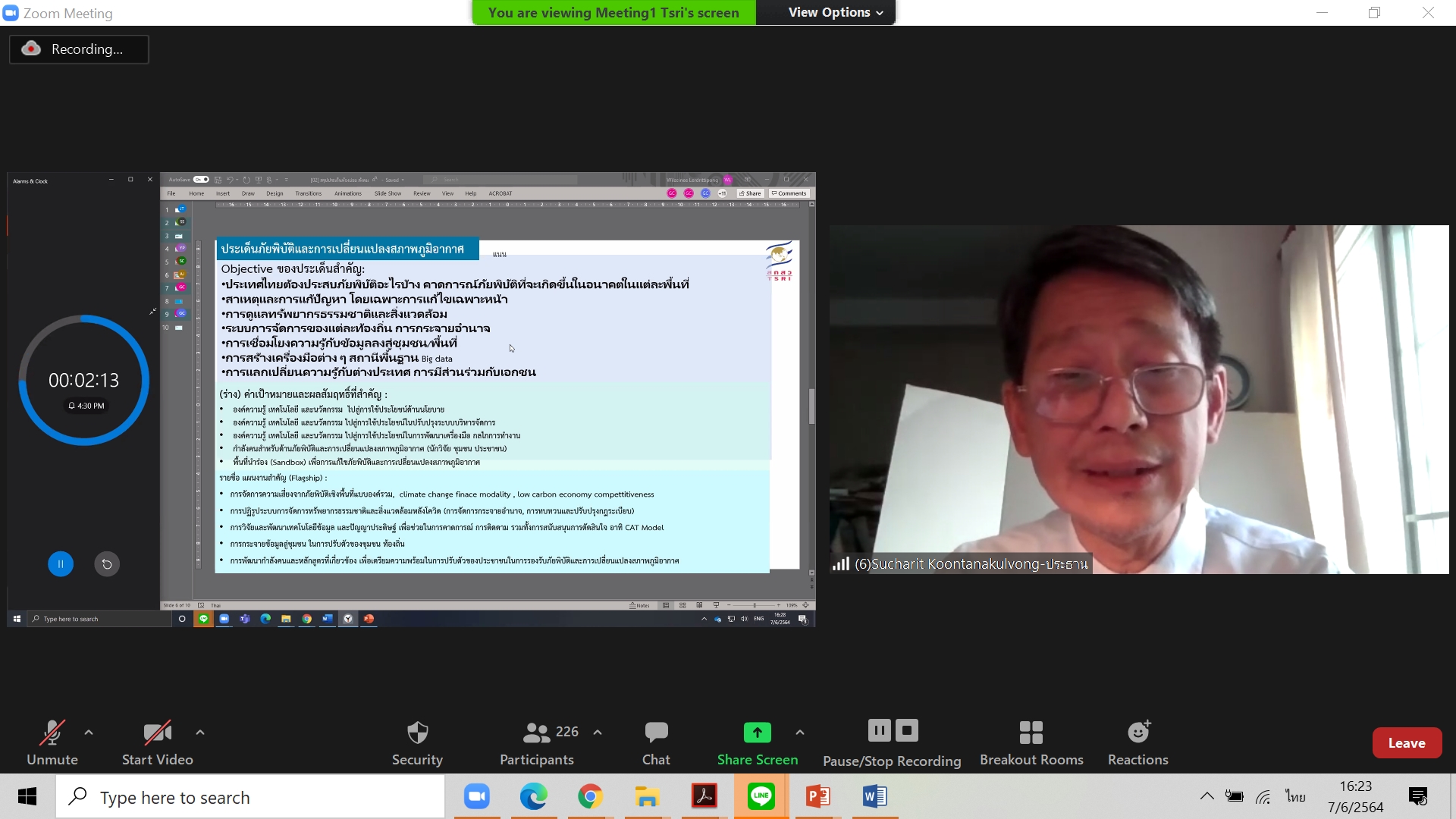
Task: Open the Transitions tab in shared PowerPoint
Action: pyautogui.click(x=309, y=193)
